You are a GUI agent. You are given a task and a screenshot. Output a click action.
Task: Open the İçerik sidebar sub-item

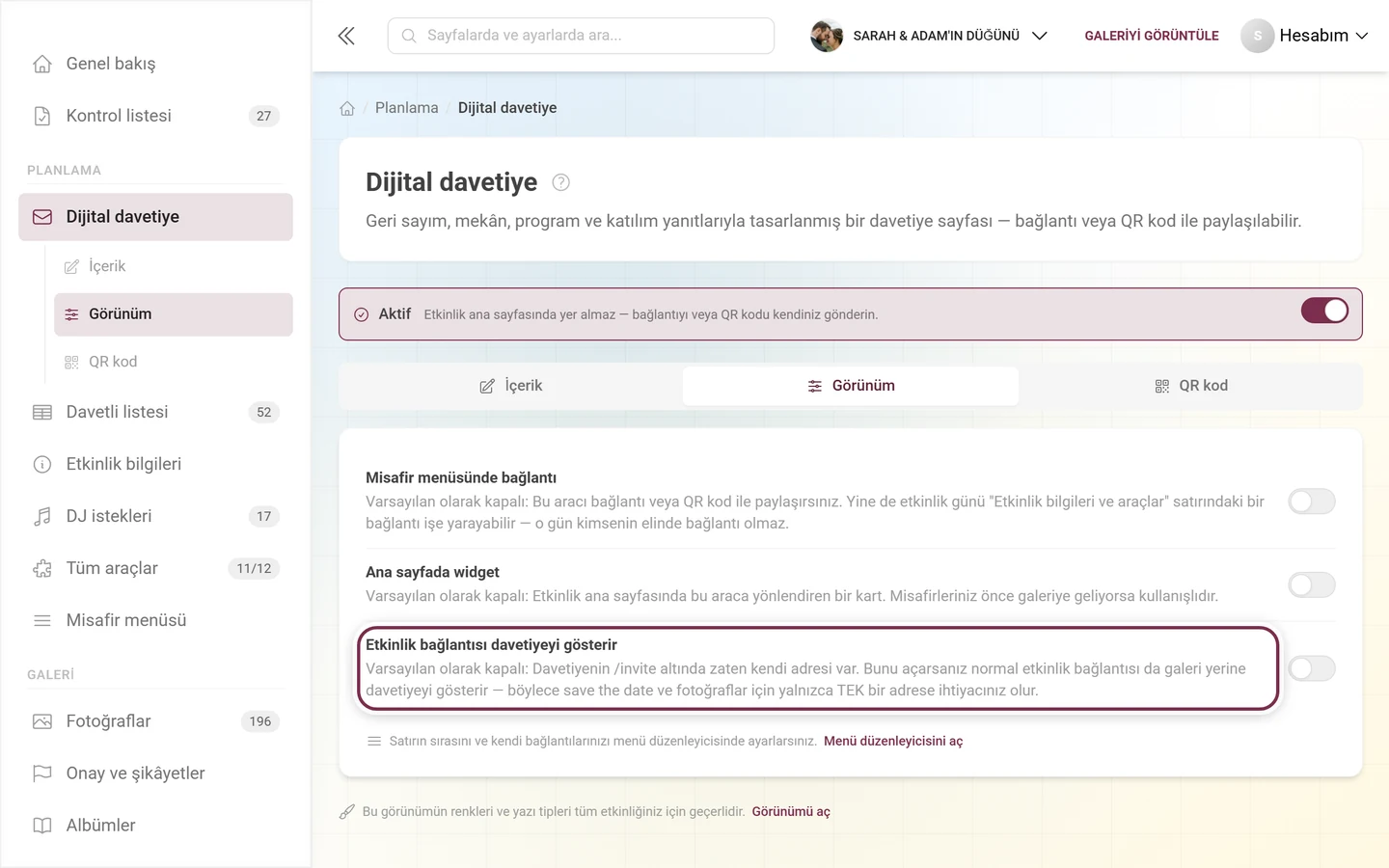click(x=174, y=266)
